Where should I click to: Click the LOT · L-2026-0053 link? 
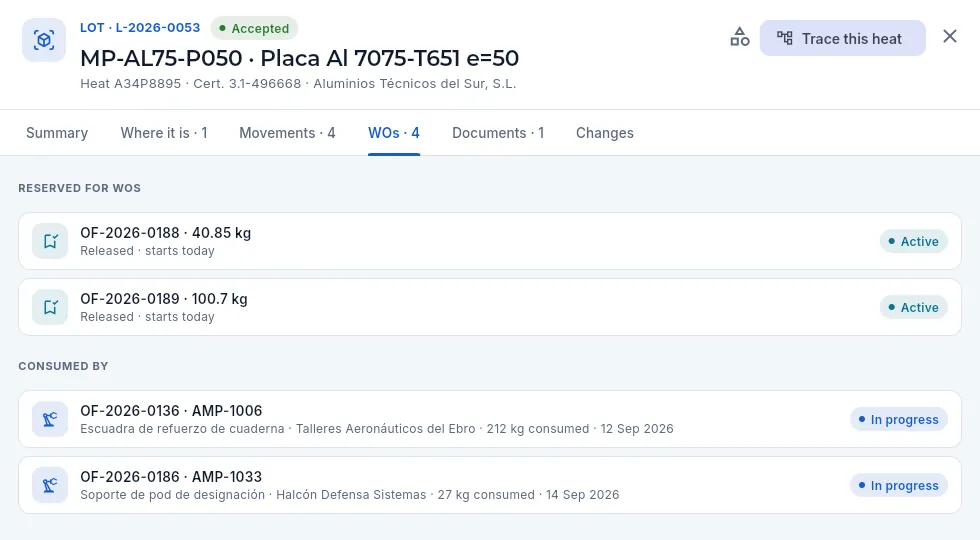click(x=140, y=28)
